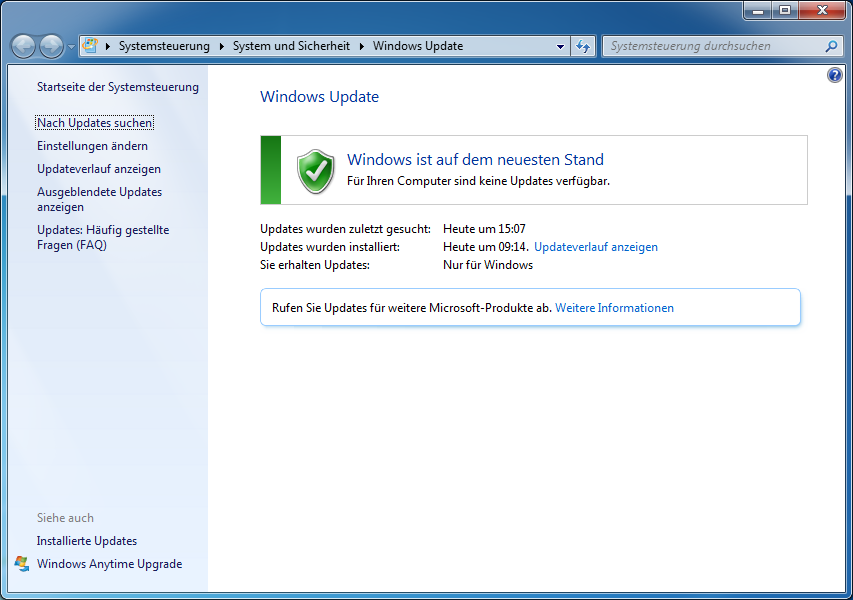Viewport: 853px width, 600px height.
Task: Click 'Heute um 15:07' value
Action: (484, 229)
